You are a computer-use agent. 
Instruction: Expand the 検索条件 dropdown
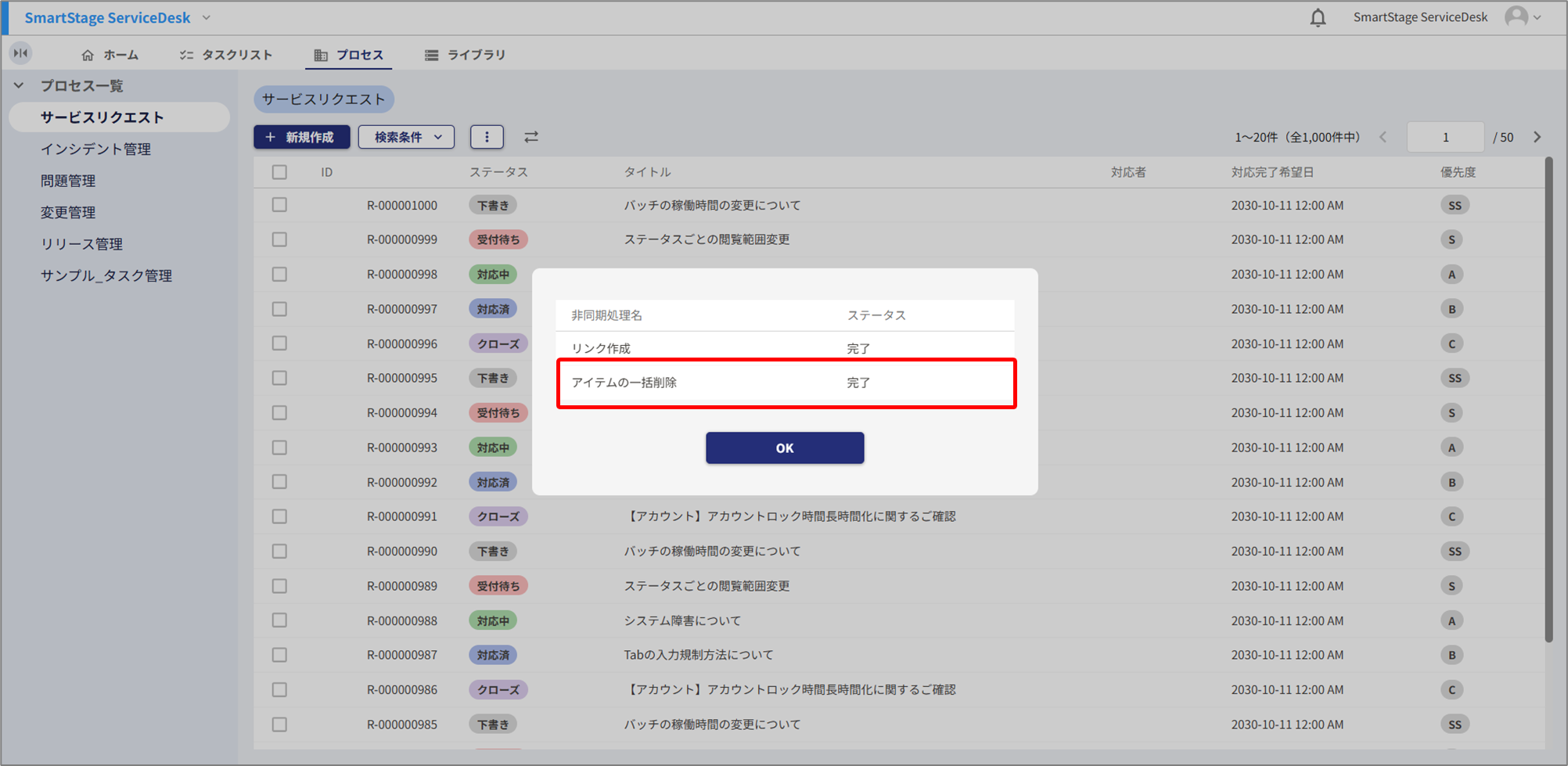(x=406, y=137)
